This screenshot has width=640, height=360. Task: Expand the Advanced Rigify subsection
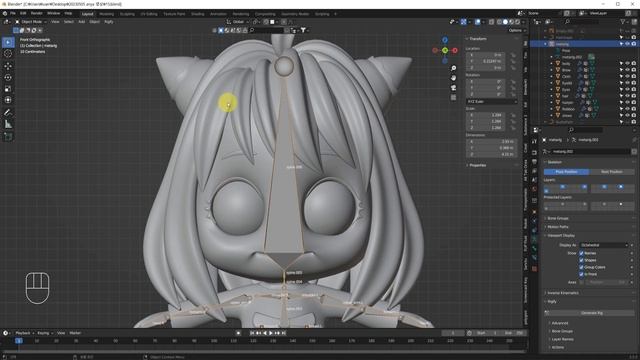(560, 323)
